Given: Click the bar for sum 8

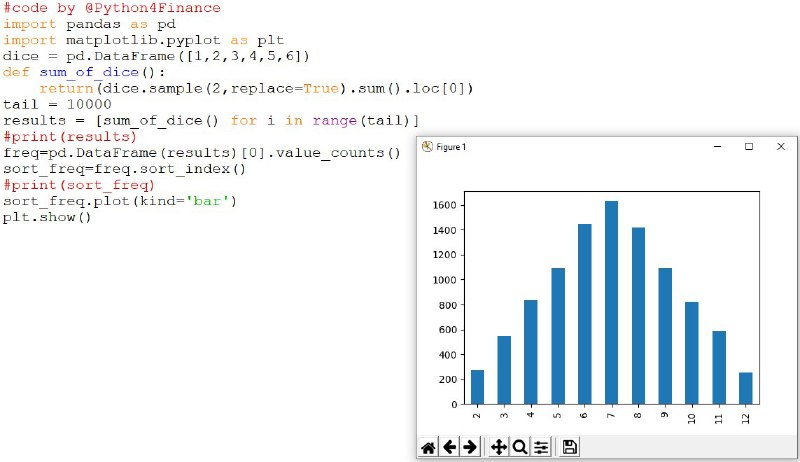Looking at the screenshot, I should tap(638, 316).
